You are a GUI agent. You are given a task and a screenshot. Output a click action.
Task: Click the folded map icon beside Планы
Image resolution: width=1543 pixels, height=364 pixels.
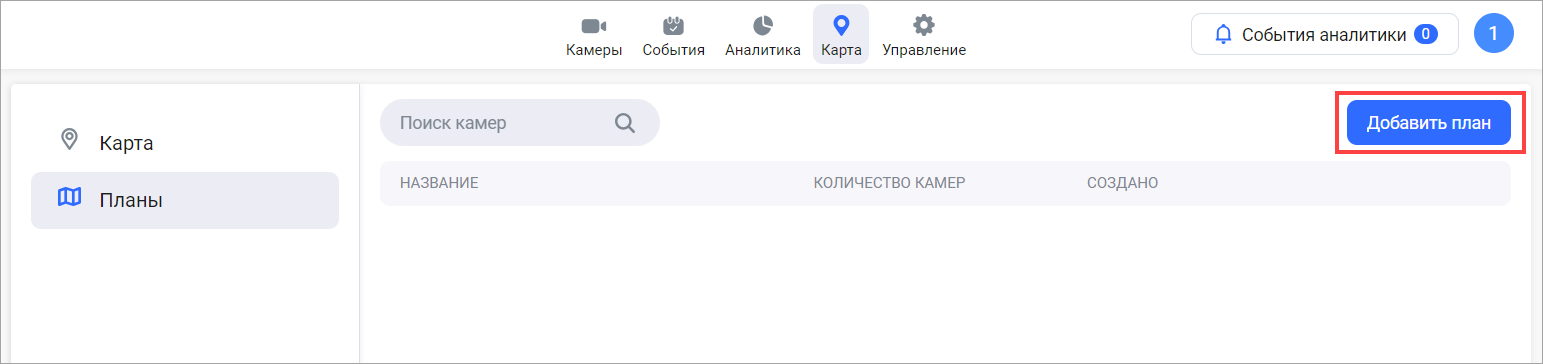(69, 197)
